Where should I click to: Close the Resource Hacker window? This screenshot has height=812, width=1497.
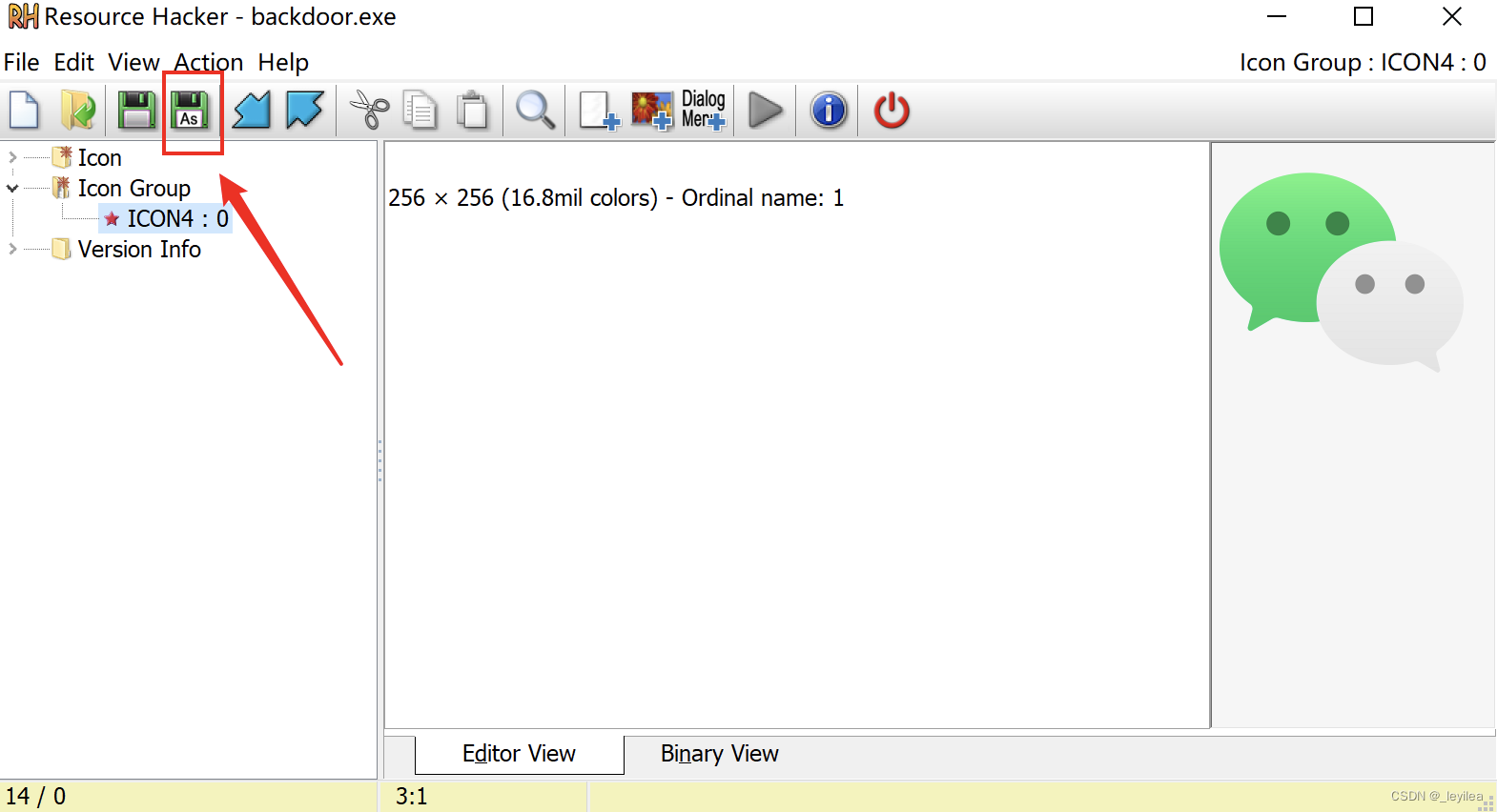pyautogui.click(x=1451, y=17)
